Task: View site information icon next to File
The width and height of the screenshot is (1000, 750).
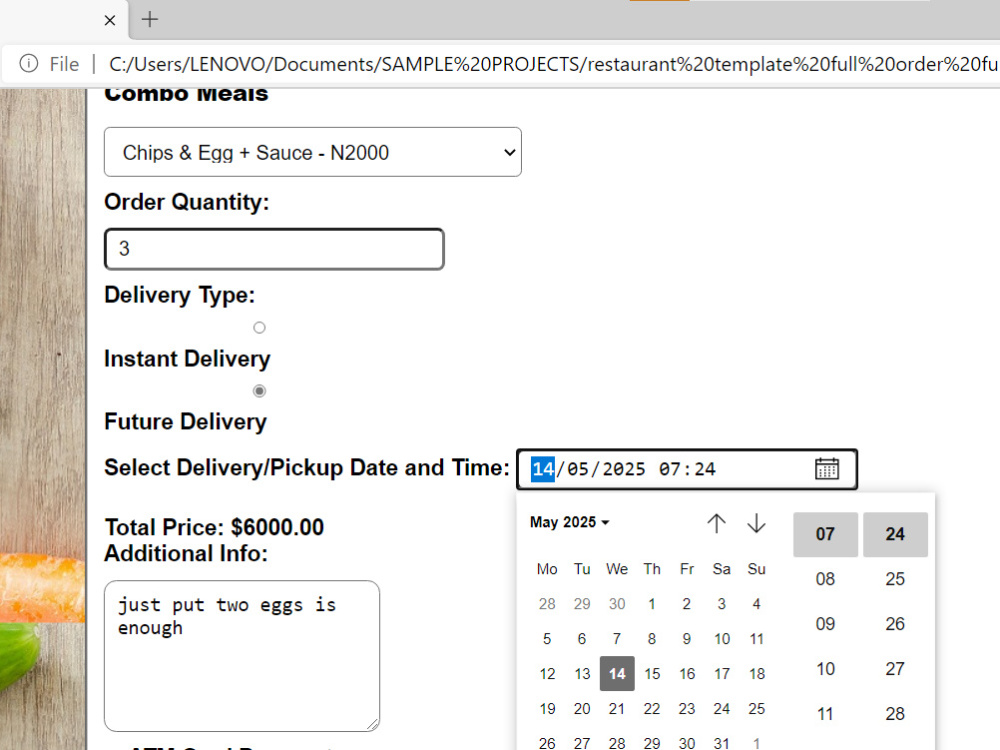Action: (29, 64)
